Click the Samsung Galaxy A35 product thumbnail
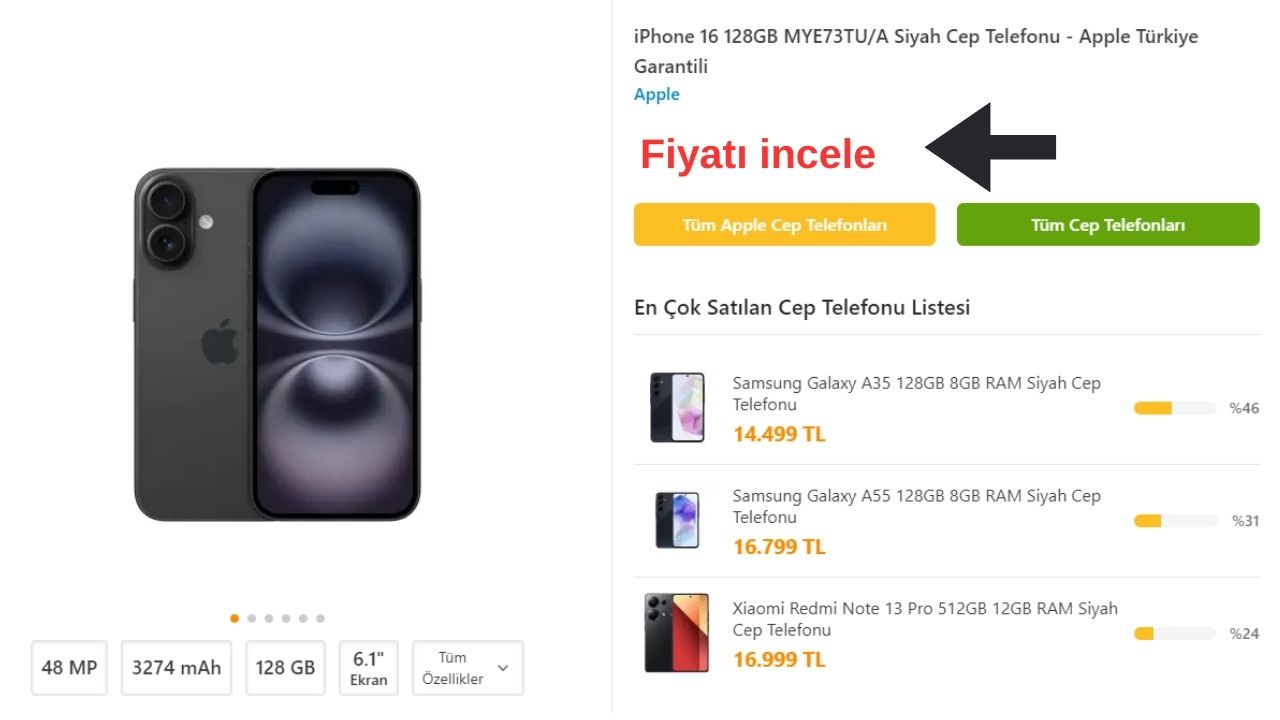 [x=677, y=407]
